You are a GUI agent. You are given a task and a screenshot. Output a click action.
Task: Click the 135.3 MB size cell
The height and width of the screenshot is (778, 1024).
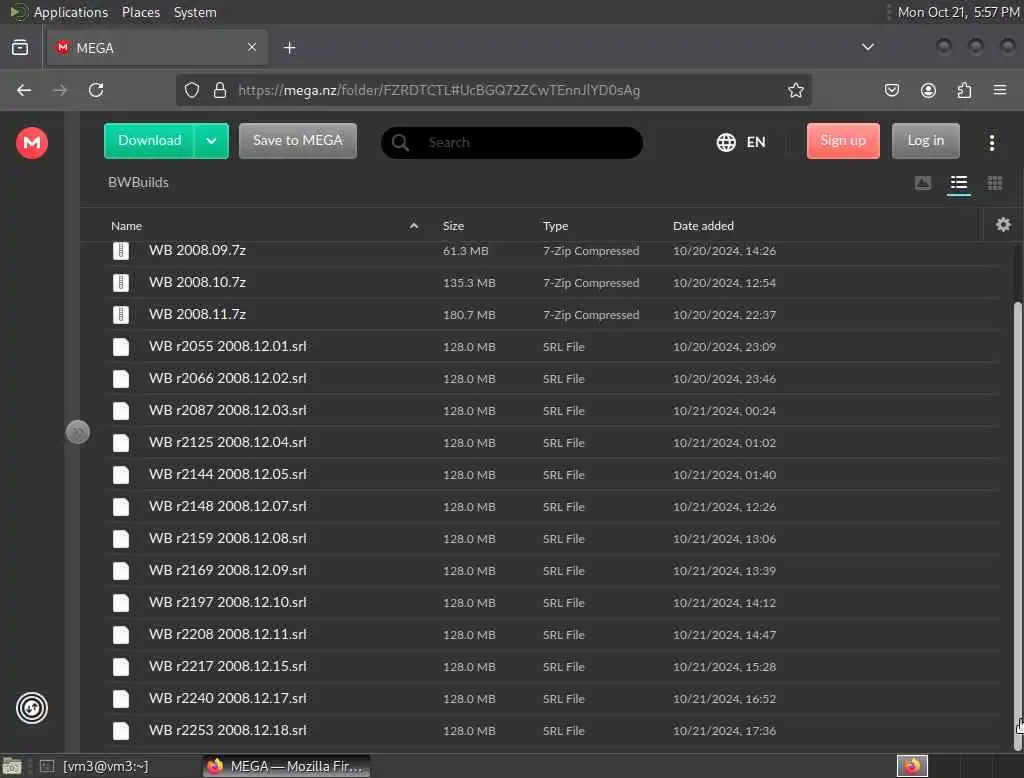coord(469,283)
